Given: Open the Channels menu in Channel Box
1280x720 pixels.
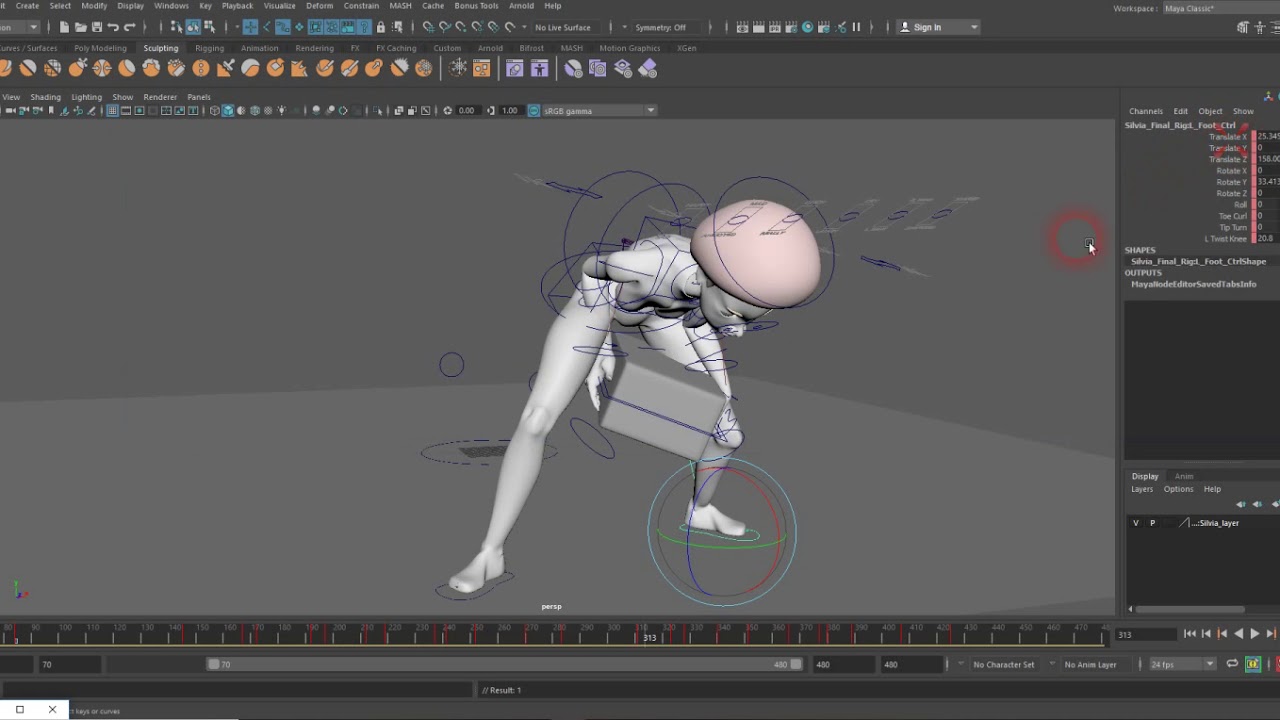Looking at the screenshot, I should click(1146, 111).
